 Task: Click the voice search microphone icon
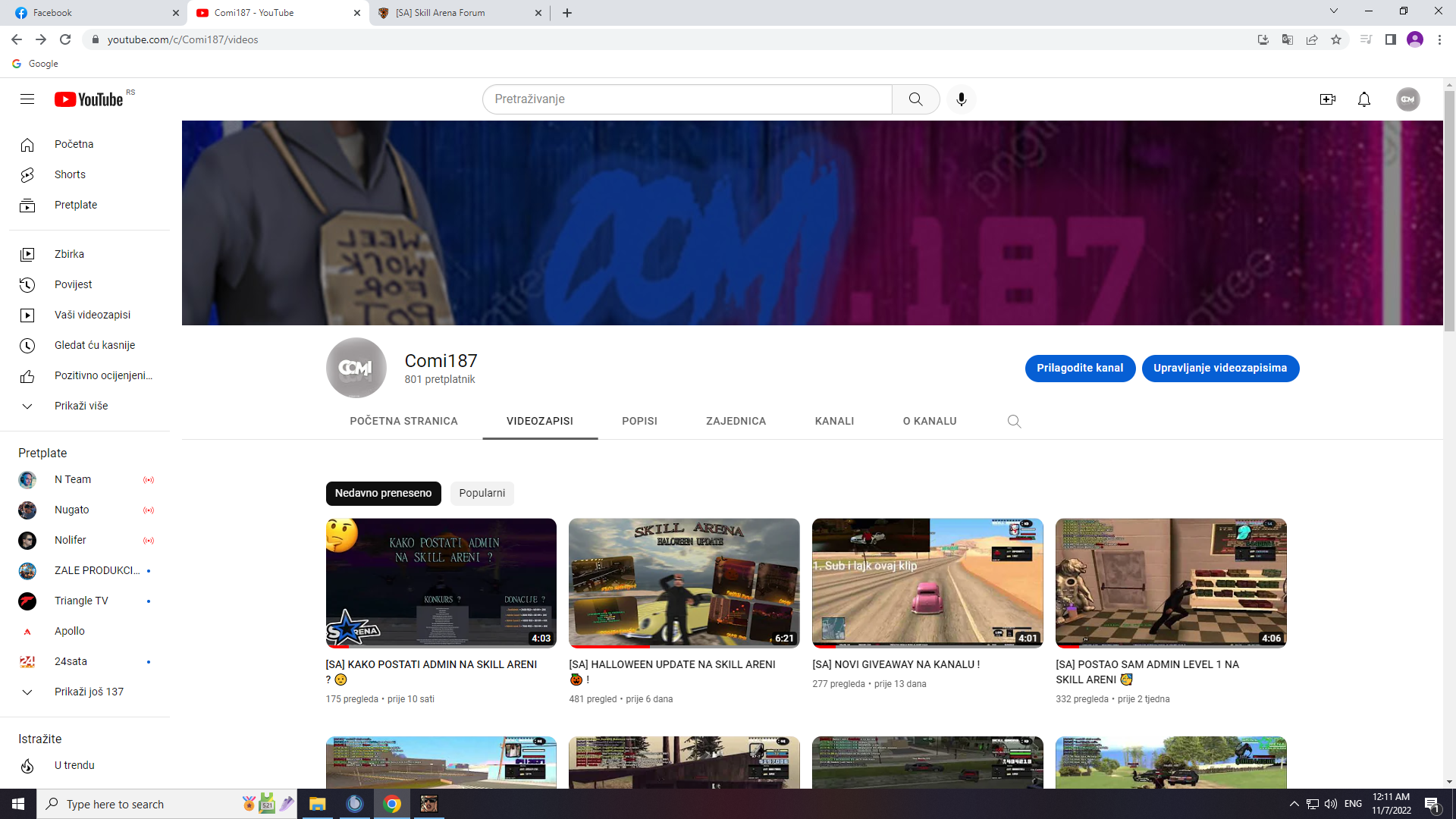point(961,99)
